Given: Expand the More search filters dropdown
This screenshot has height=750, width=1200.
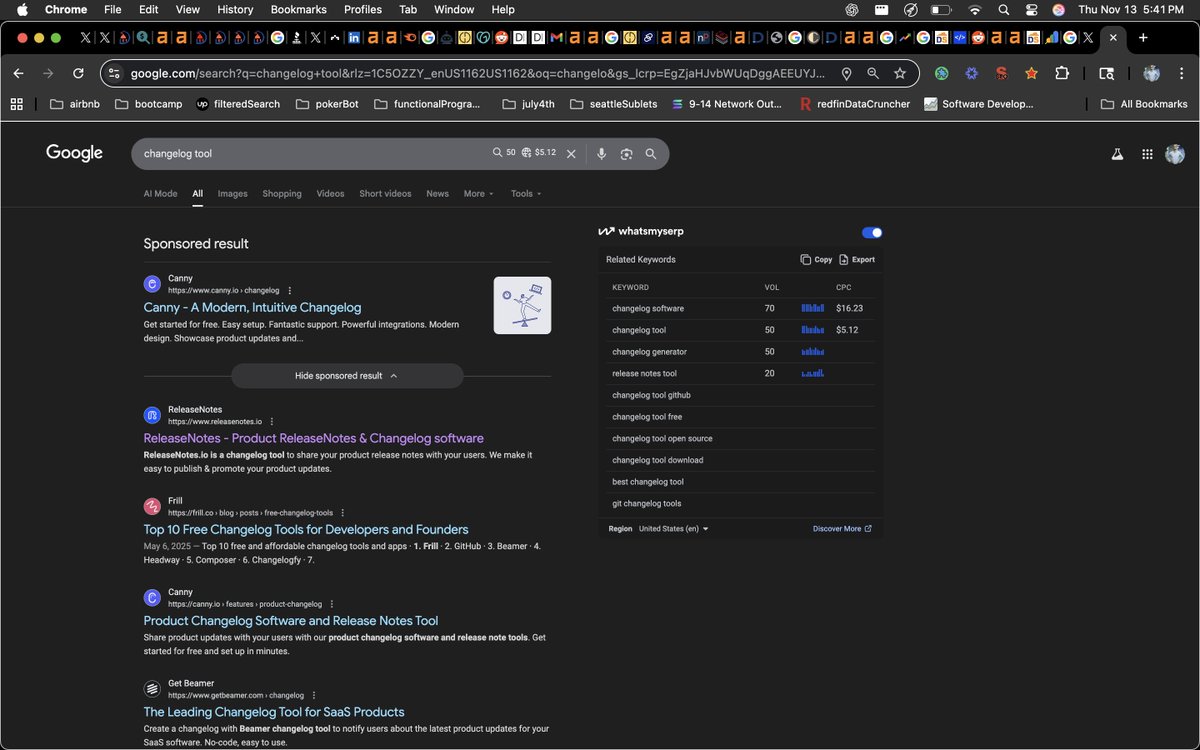Looking at the screenshot, I should tap(478, 194).
